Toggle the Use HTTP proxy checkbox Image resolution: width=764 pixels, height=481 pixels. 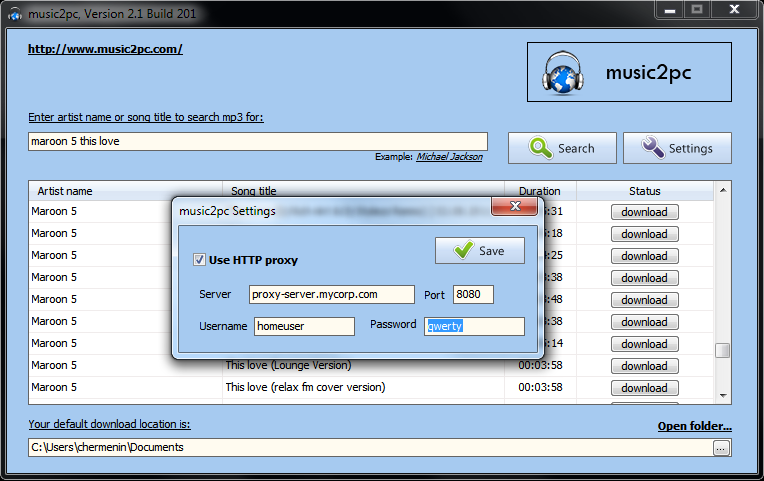pyautogui.click(x=199, y=259)
